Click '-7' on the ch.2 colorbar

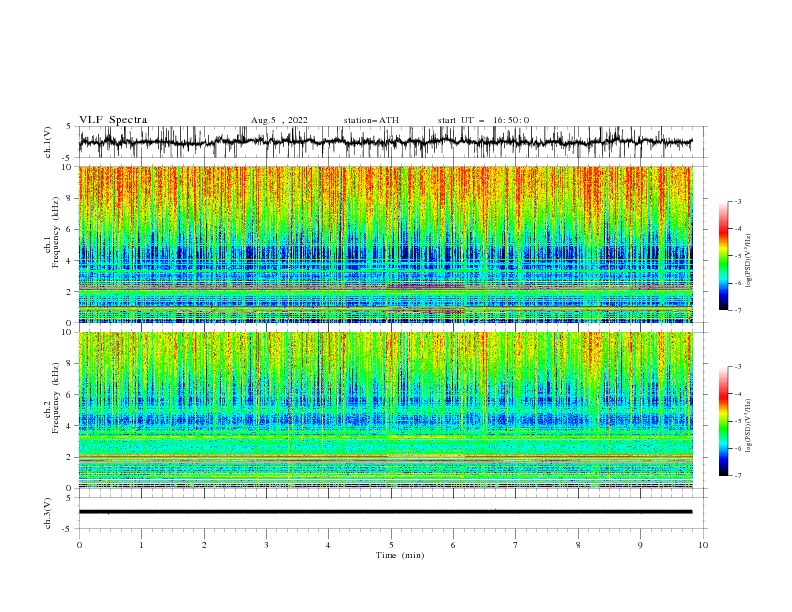coord(737,475)
